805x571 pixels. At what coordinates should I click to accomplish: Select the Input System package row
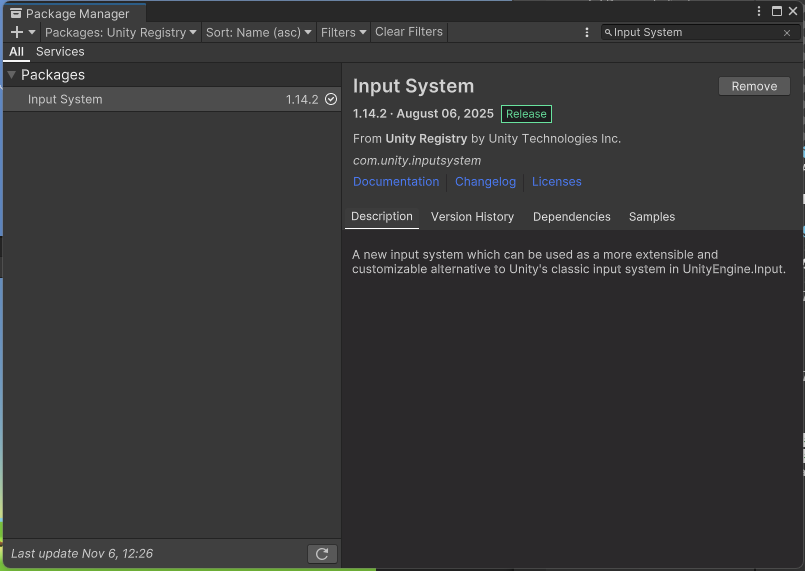point(172,99)
